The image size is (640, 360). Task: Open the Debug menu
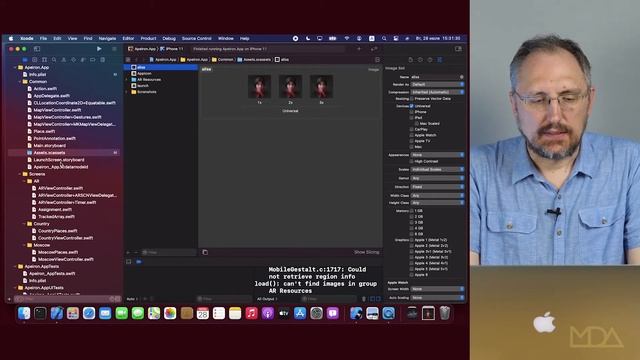[x=169, y=38]
